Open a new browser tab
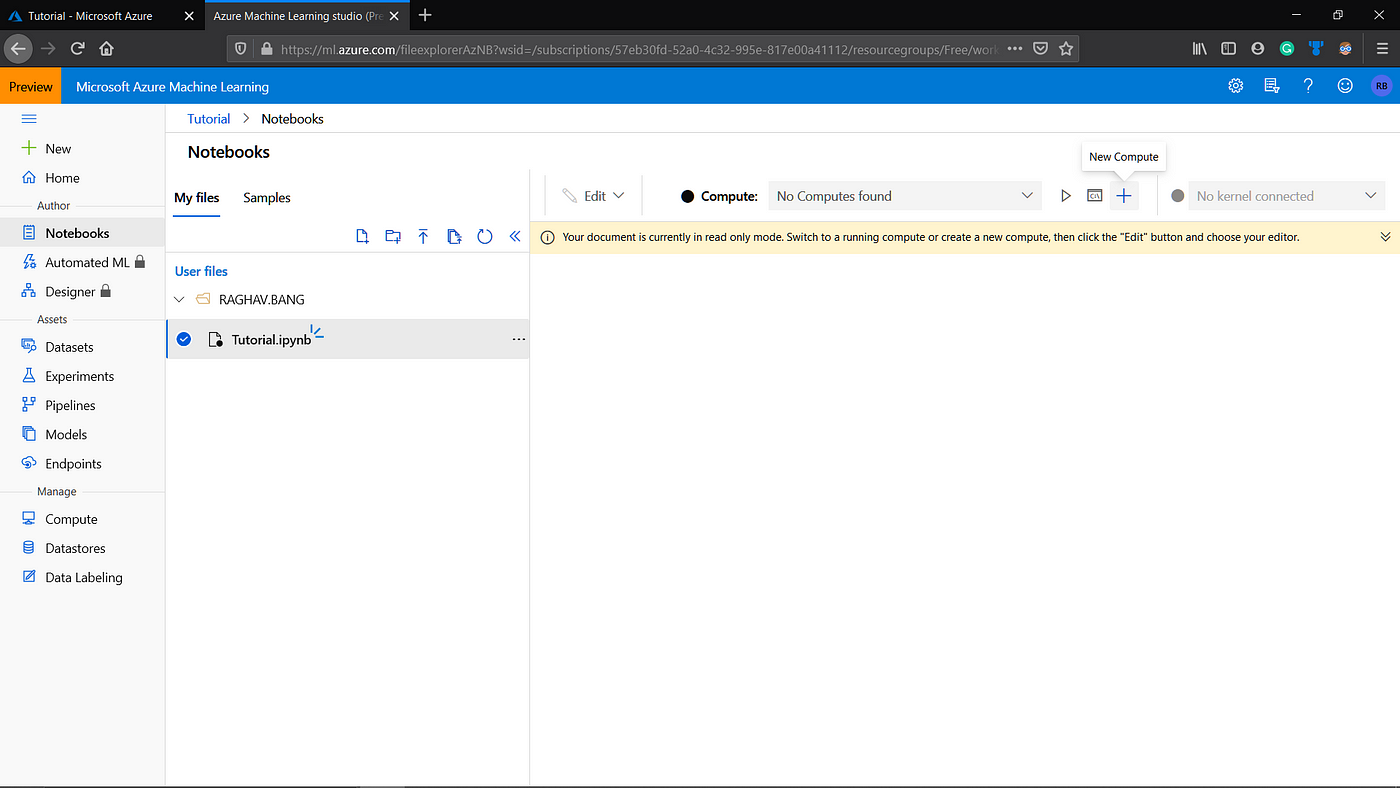This screenshot has width=1400, height=788. (x=425, y=15)
